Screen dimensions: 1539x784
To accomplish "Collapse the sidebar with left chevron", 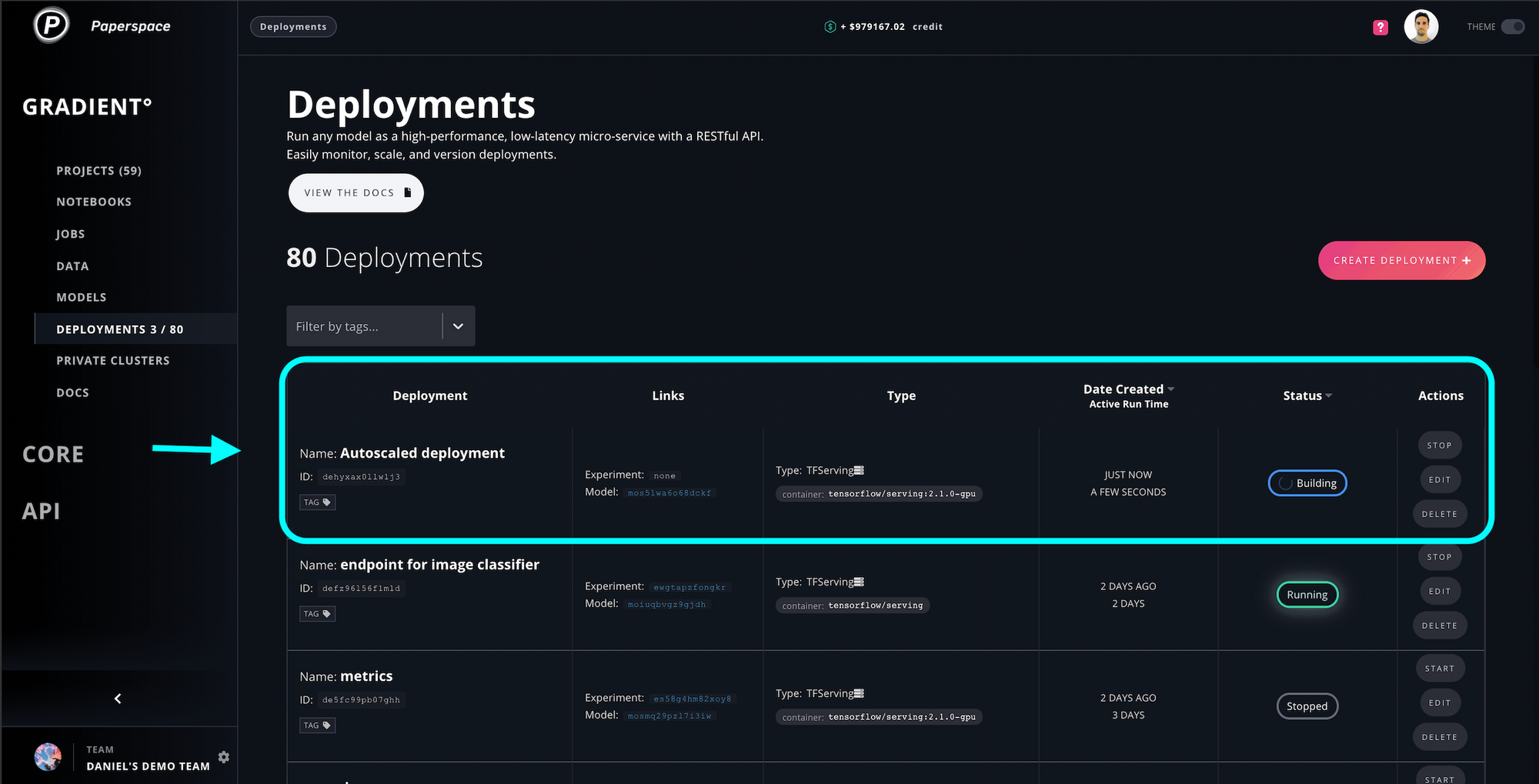I will coord(118,699).
